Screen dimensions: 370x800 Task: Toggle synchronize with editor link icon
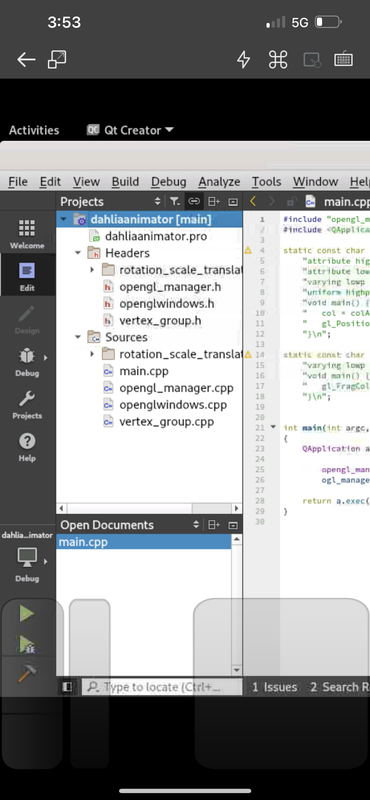click(x=194, y=201)
